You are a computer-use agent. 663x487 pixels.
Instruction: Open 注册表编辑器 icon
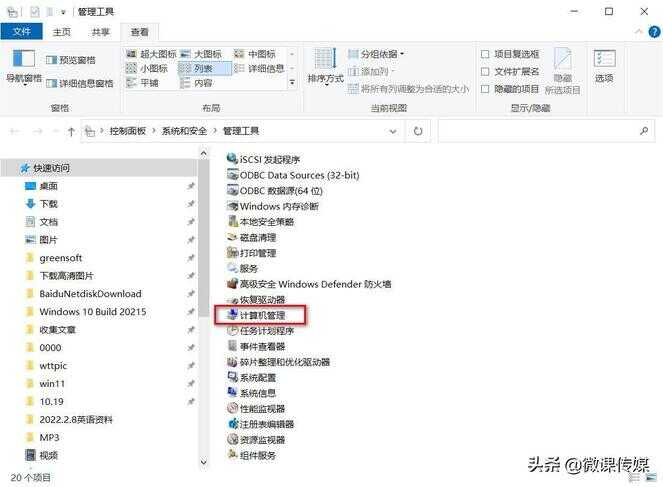click(x=232, y=424)
